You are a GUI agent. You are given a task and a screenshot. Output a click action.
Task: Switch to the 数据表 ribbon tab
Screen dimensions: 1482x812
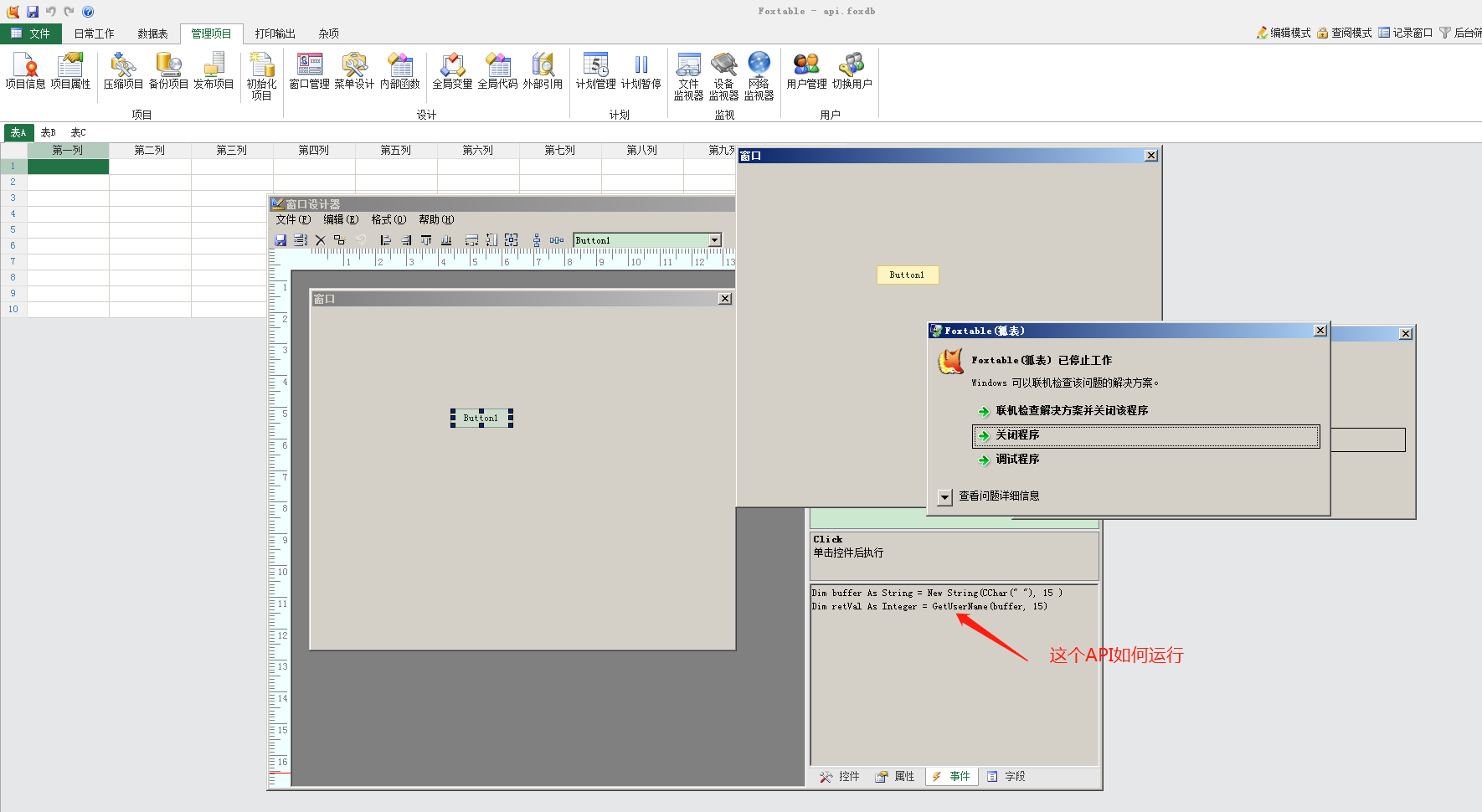152,33
